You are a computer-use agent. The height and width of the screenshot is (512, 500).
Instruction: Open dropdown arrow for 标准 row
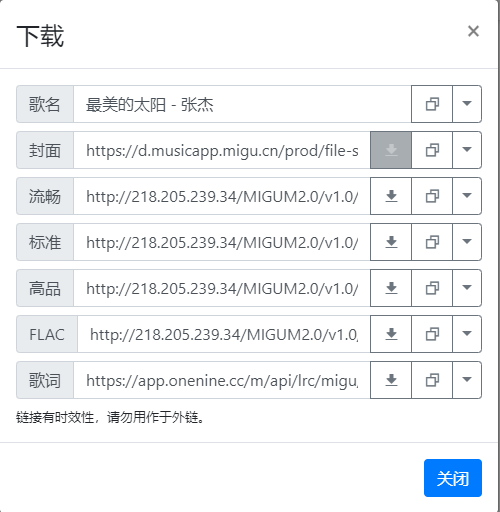click(467, 242)
